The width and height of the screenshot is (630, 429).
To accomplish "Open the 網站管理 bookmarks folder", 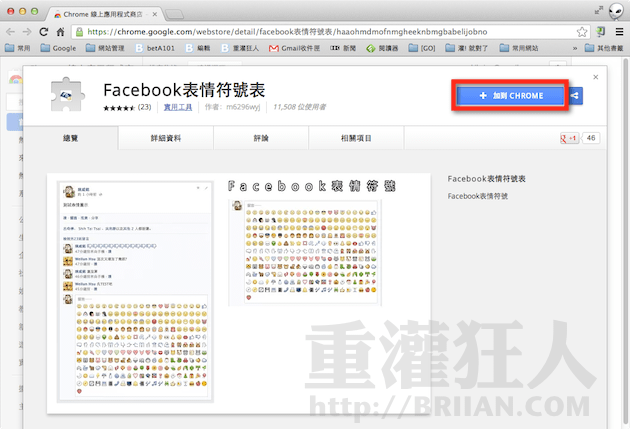I will (x=105, y=48).
